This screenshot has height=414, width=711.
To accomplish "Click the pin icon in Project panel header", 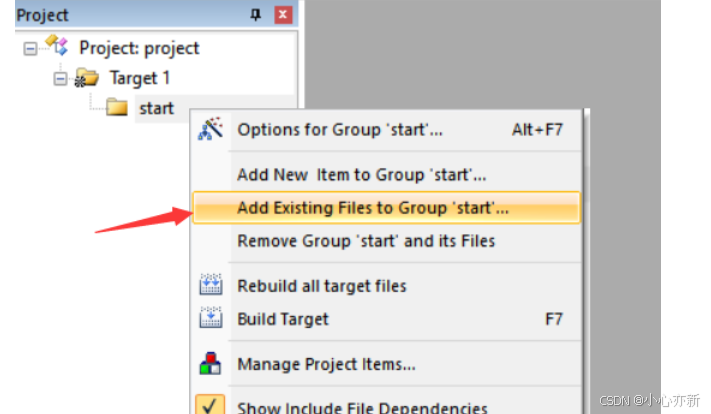I will tap(256, 15).
